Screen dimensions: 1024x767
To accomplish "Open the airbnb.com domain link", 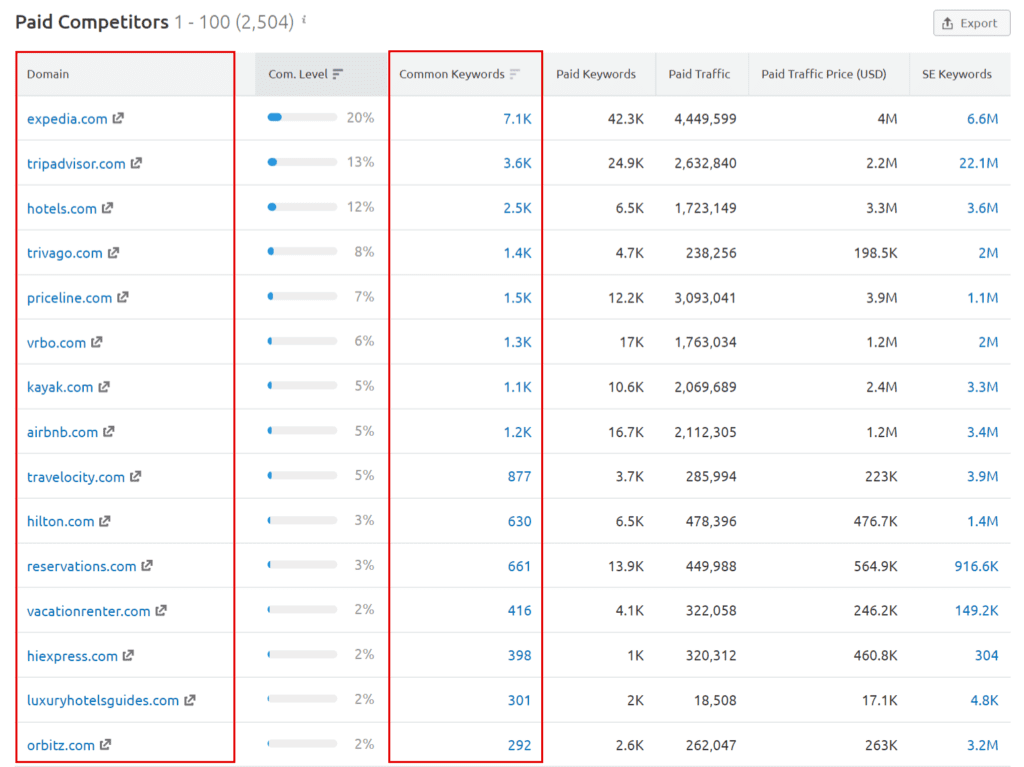I will click(x=62, y=432).
